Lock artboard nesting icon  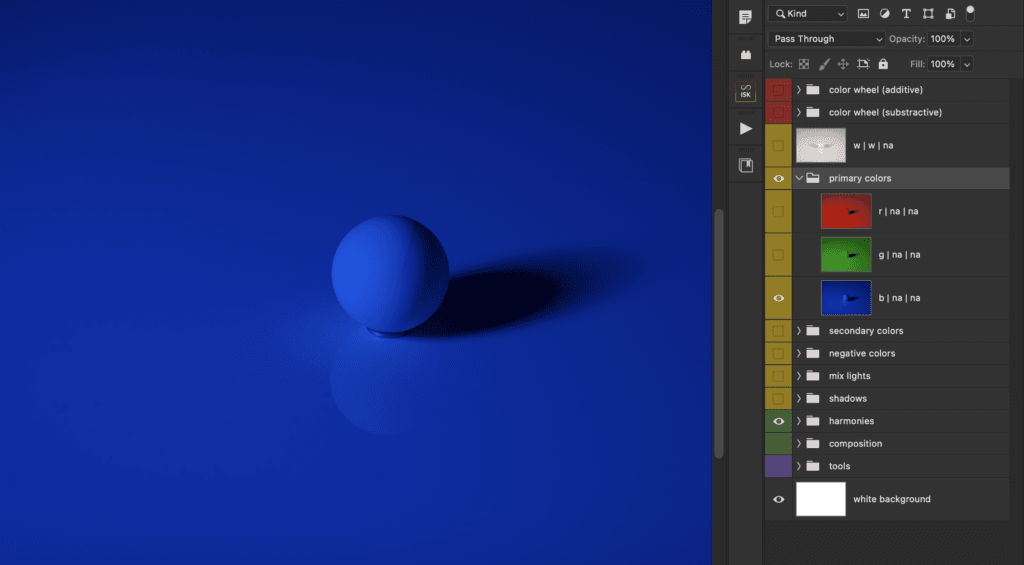coord(863,64)
